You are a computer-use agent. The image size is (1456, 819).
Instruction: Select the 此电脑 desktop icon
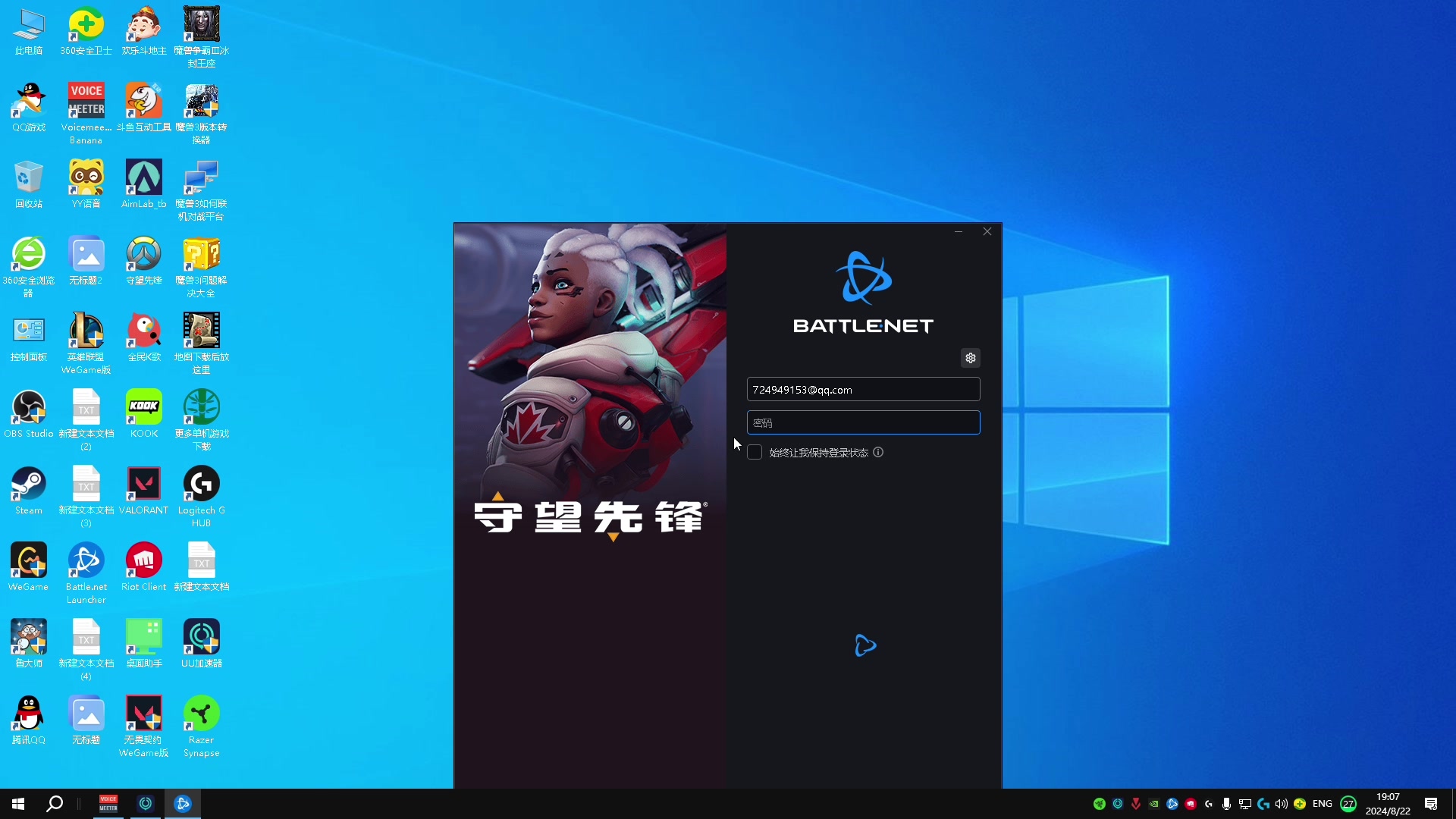click(29, 32)
